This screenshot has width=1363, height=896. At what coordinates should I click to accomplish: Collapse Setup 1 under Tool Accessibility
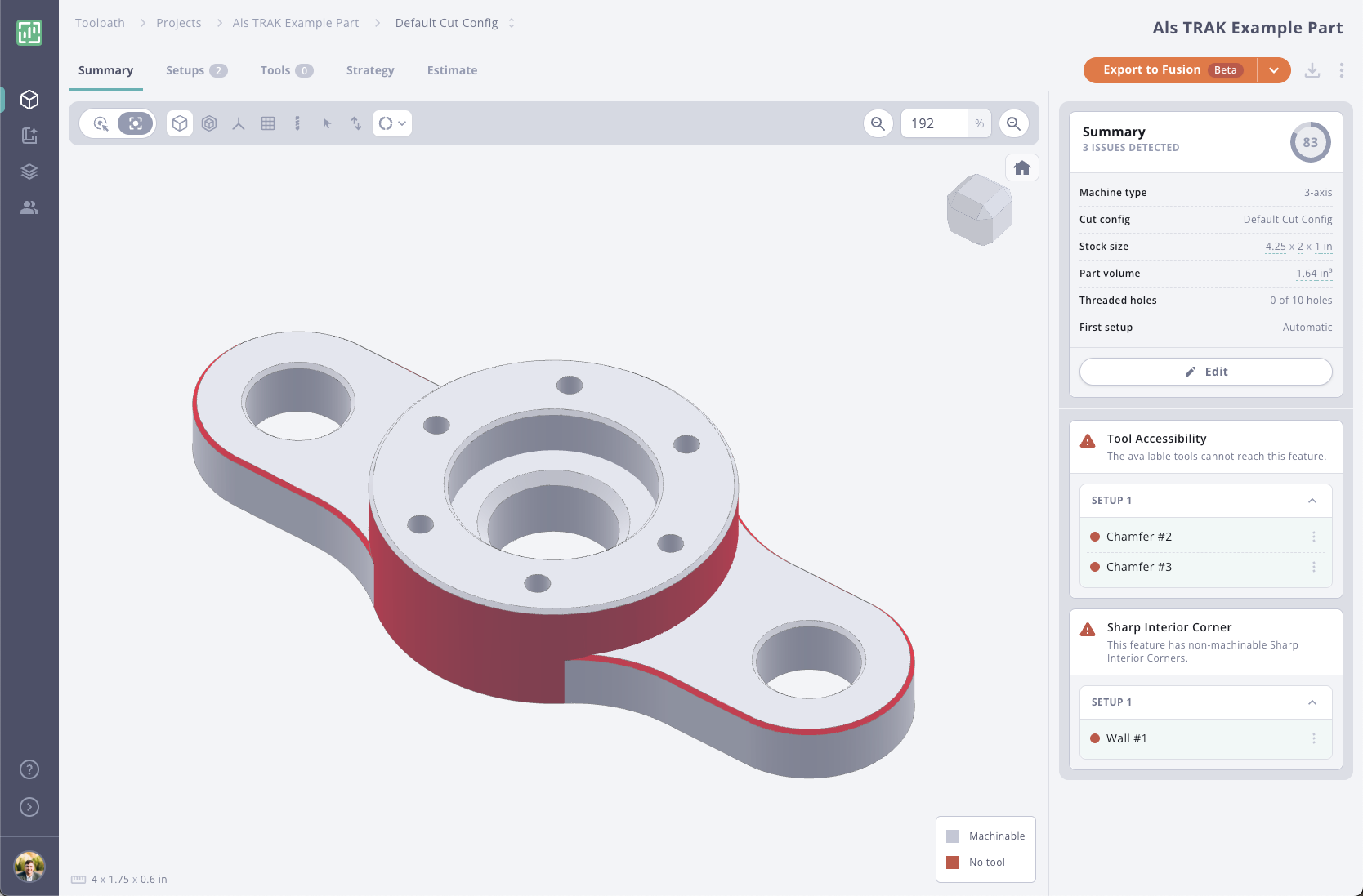1312,501
